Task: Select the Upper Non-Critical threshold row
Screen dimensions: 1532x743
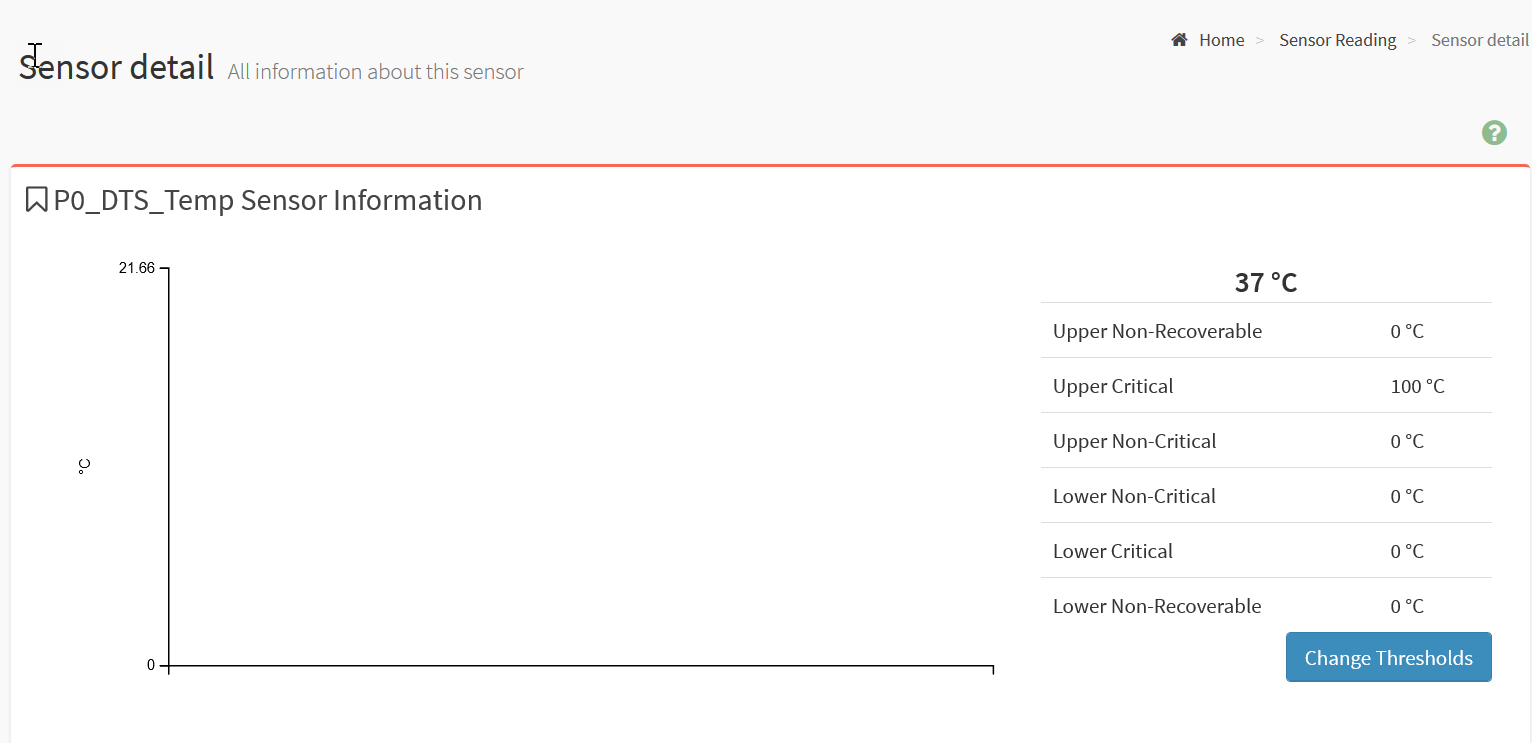Action: coord(1266,441)
